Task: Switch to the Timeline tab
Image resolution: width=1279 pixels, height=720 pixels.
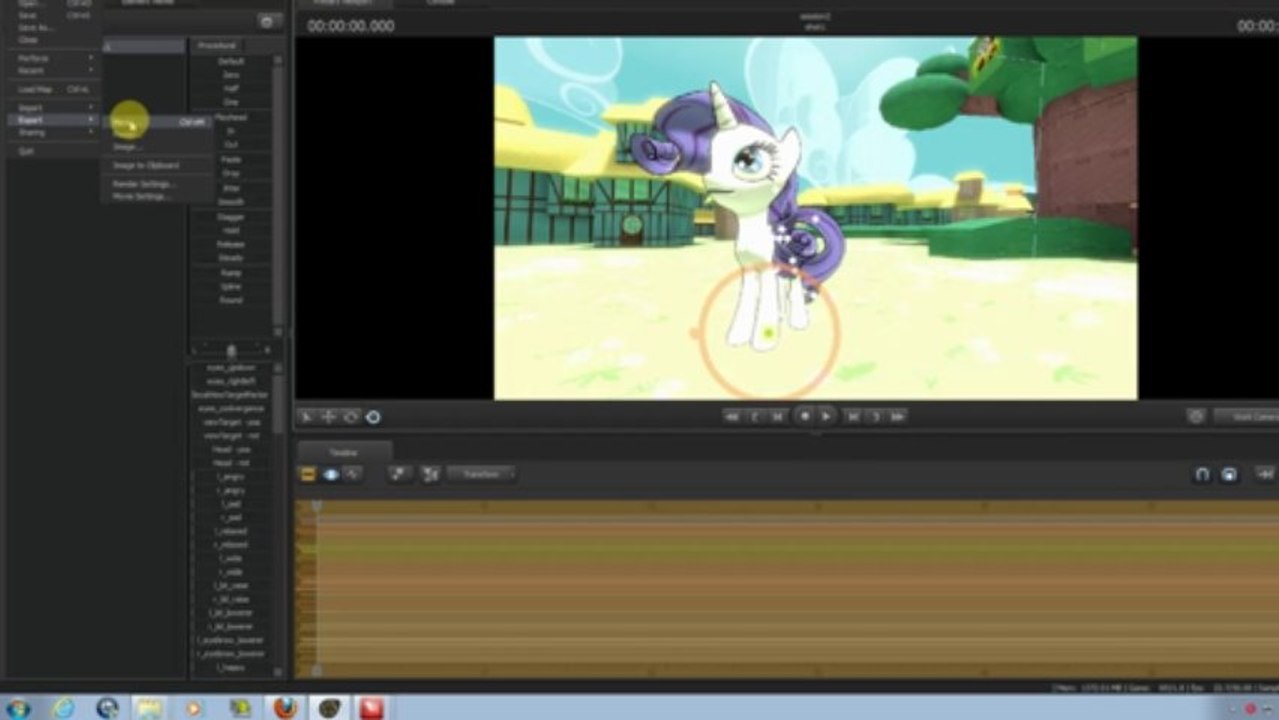Action: [x=344, y=452]
